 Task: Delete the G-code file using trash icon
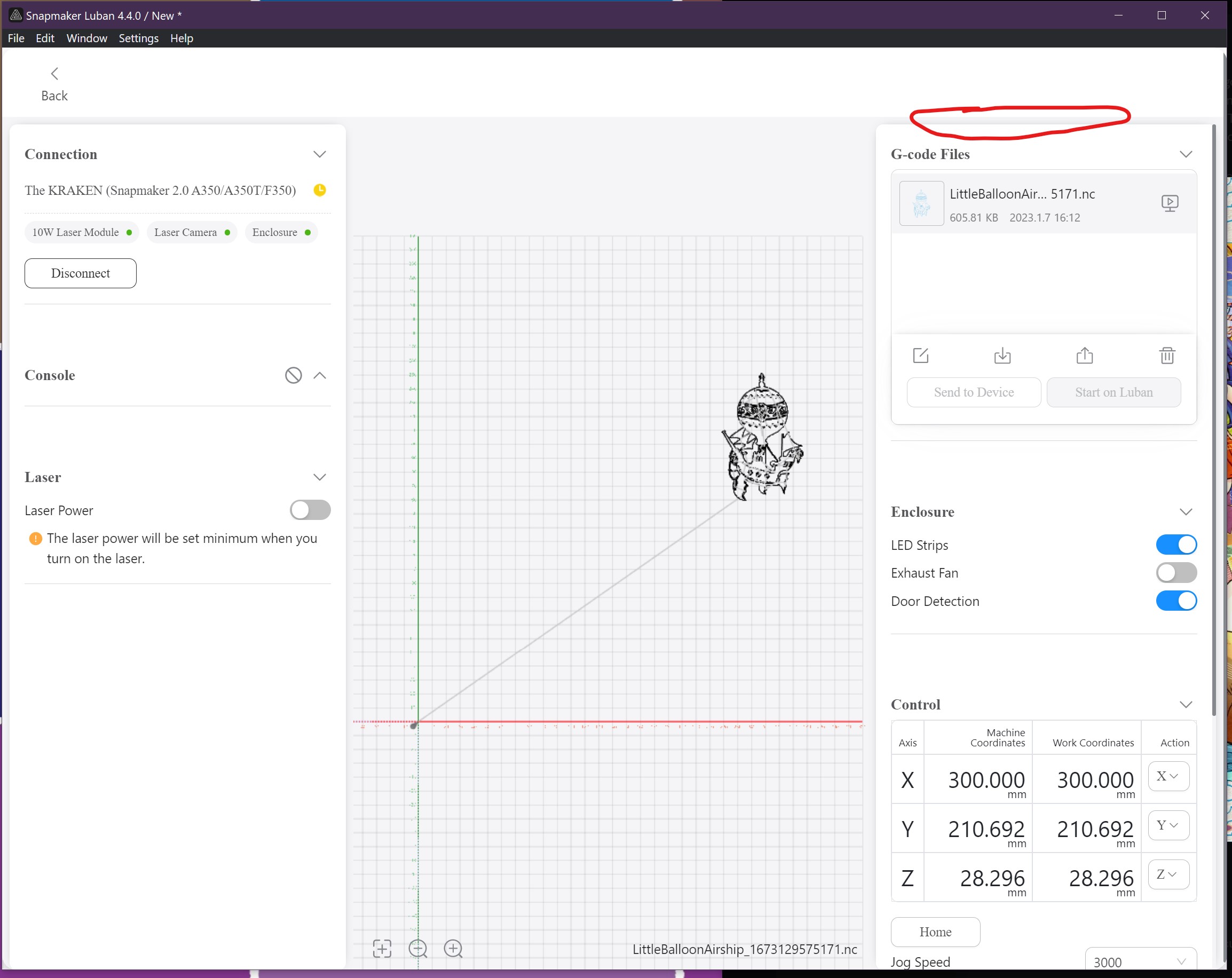(1167, 355)
